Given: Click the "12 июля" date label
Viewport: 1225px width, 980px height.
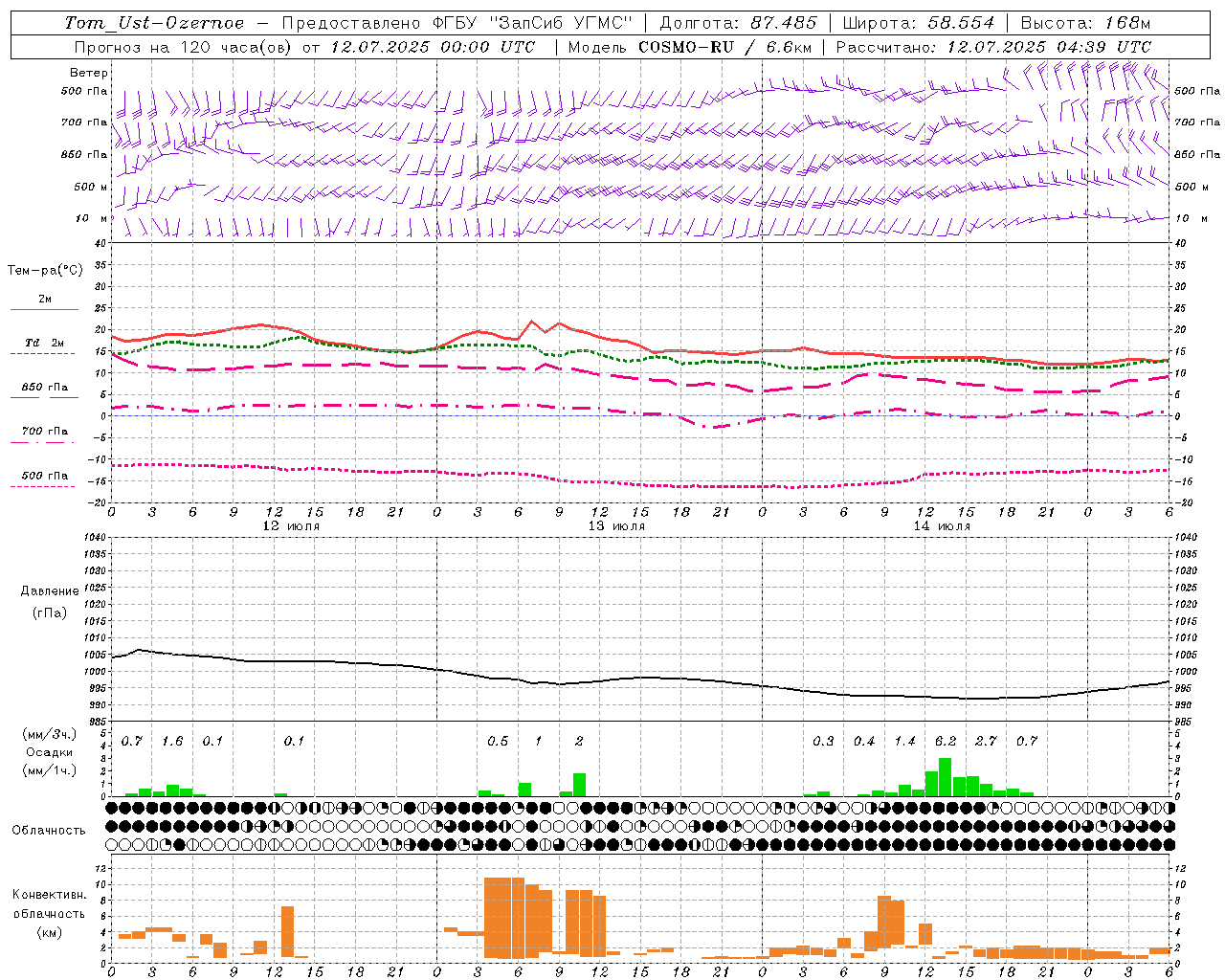Looking at the screenshot, I should click(291, 526).
